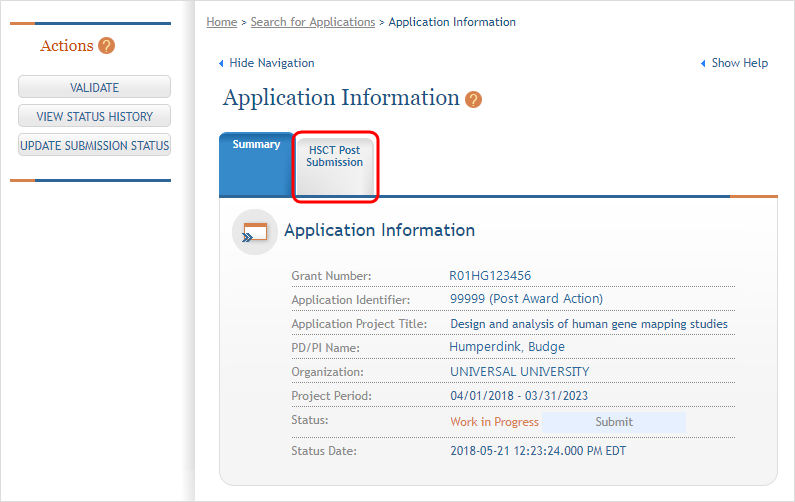Click the Application Identifier label
The height and width of the screenshot is (502, 795).
tap(351, 300)
